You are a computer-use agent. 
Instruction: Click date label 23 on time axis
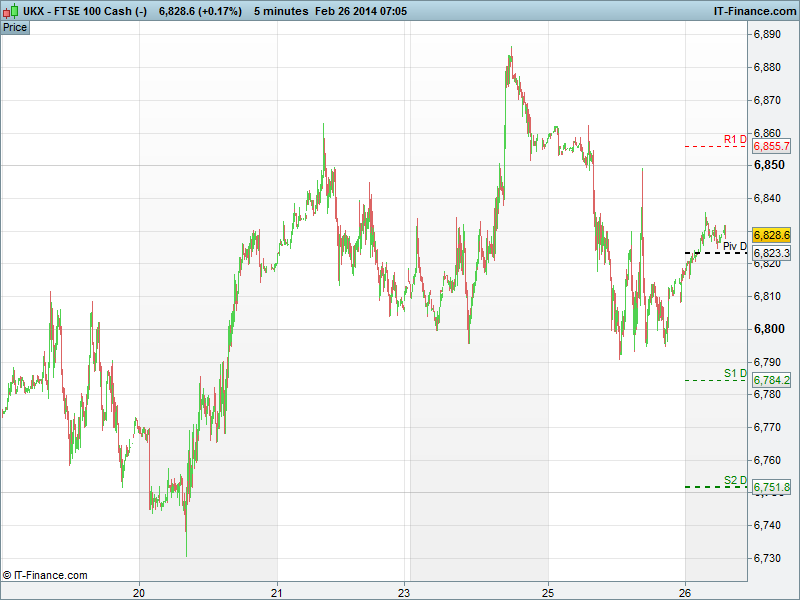(x=405, y=590)
